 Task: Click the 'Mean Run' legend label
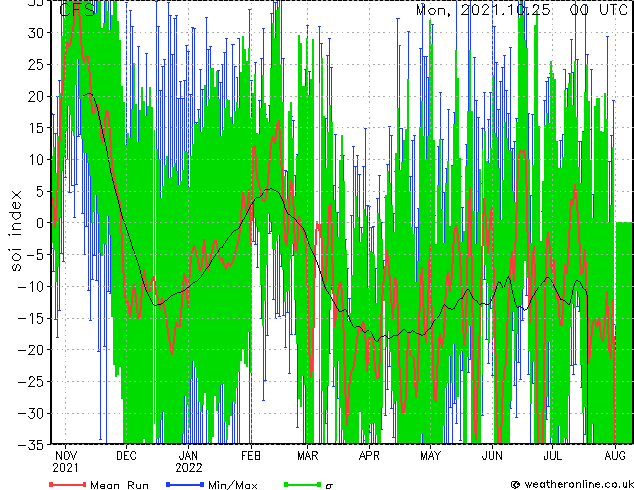(x=119, y=485)
